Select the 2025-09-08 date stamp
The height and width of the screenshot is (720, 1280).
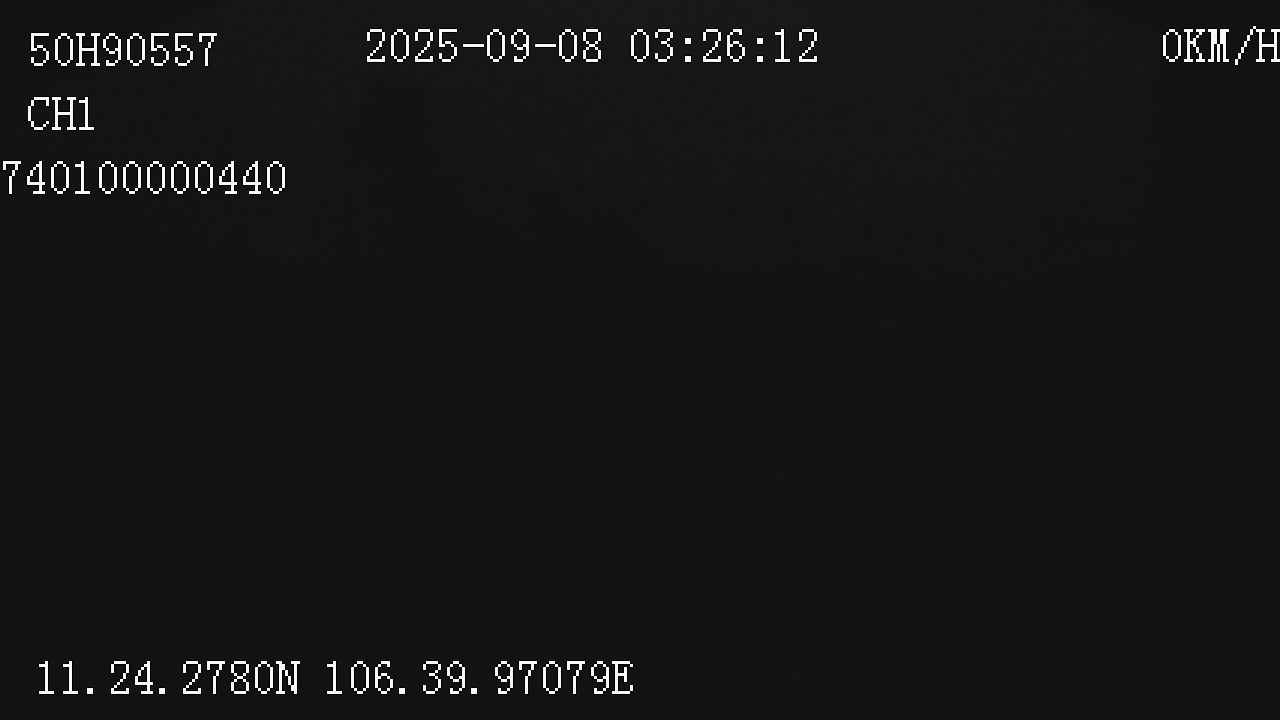coord(484,47)
